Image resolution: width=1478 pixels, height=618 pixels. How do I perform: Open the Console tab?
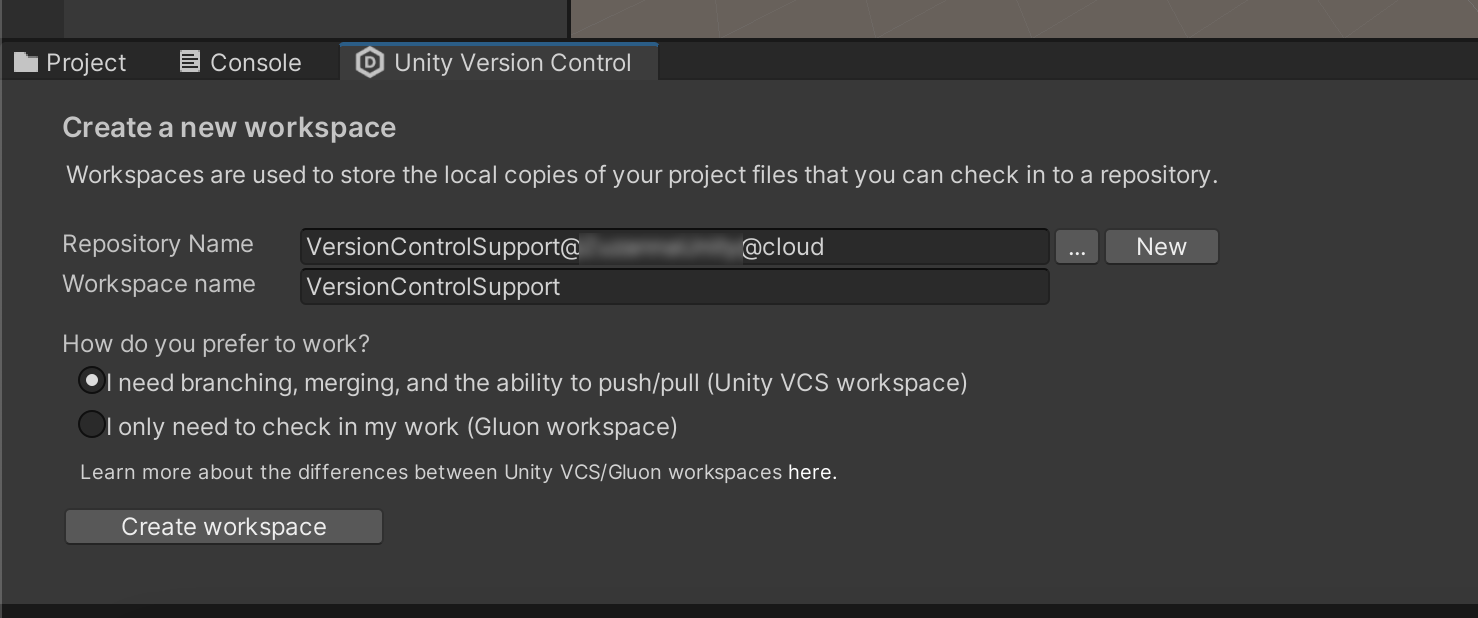pos(255,63)
